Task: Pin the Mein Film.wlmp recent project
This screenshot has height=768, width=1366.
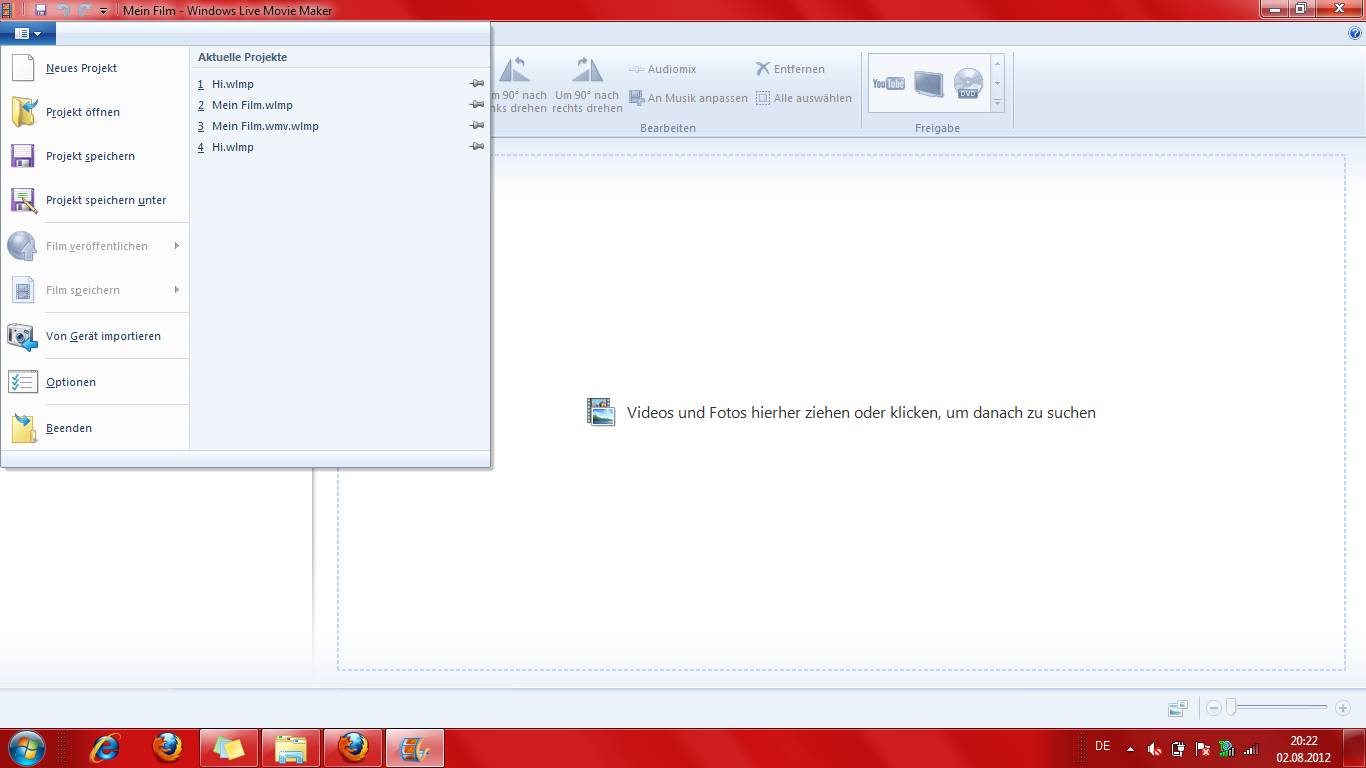Action: pos(477,105)
